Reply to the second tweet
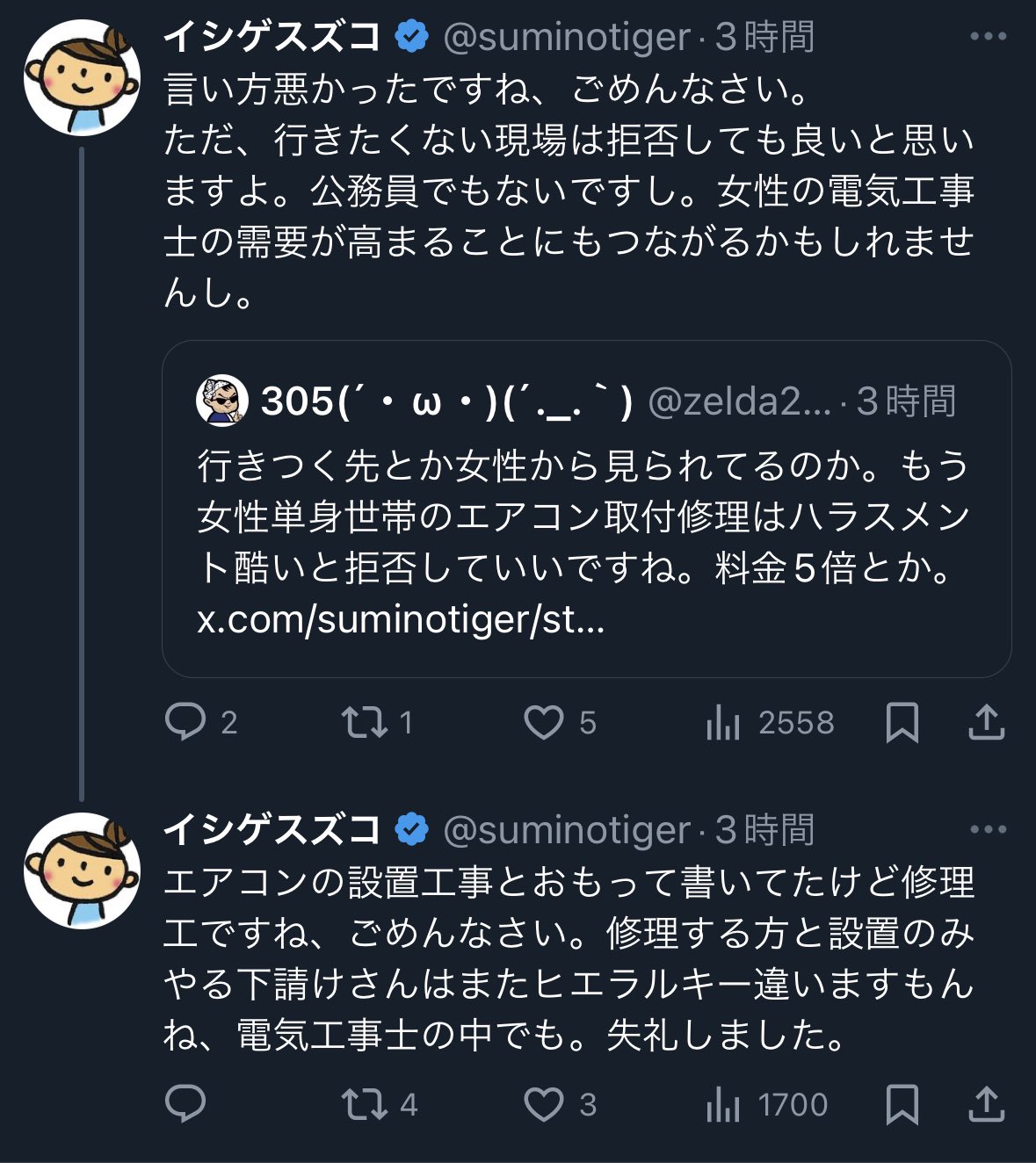The height and width of the screenshot is (1163, 1036). tap(185, 1104)
